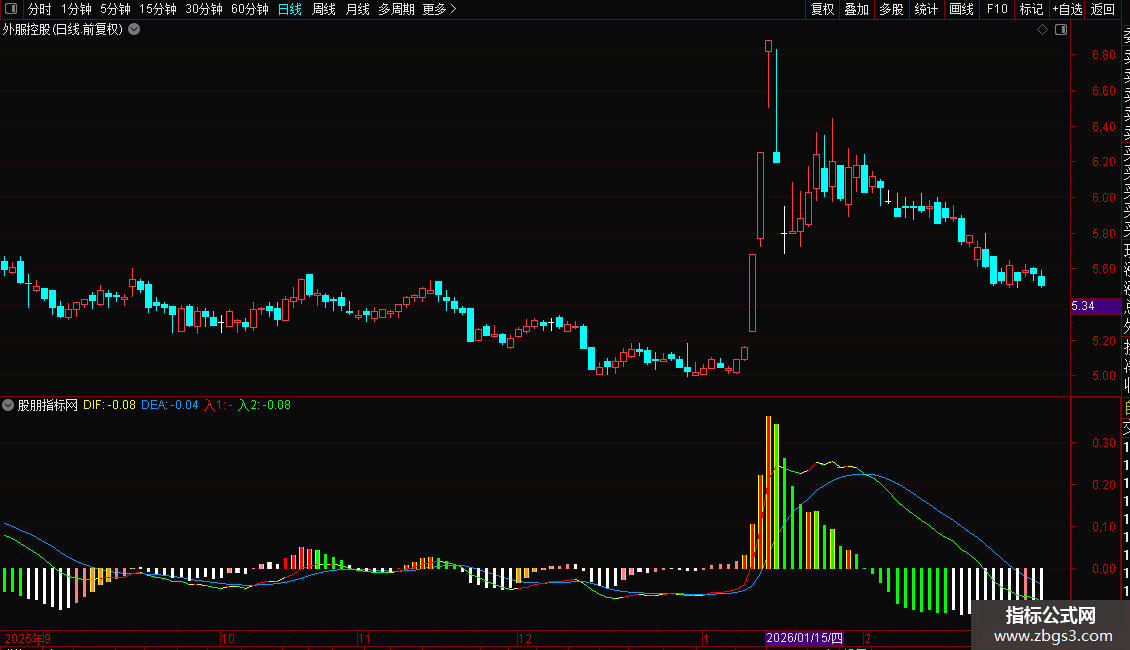The width and height of the screenshot is (1130, 650).
Task: Click the diamond icon in chart corner
Action: pyautogui.click(x=1042, y=30)
